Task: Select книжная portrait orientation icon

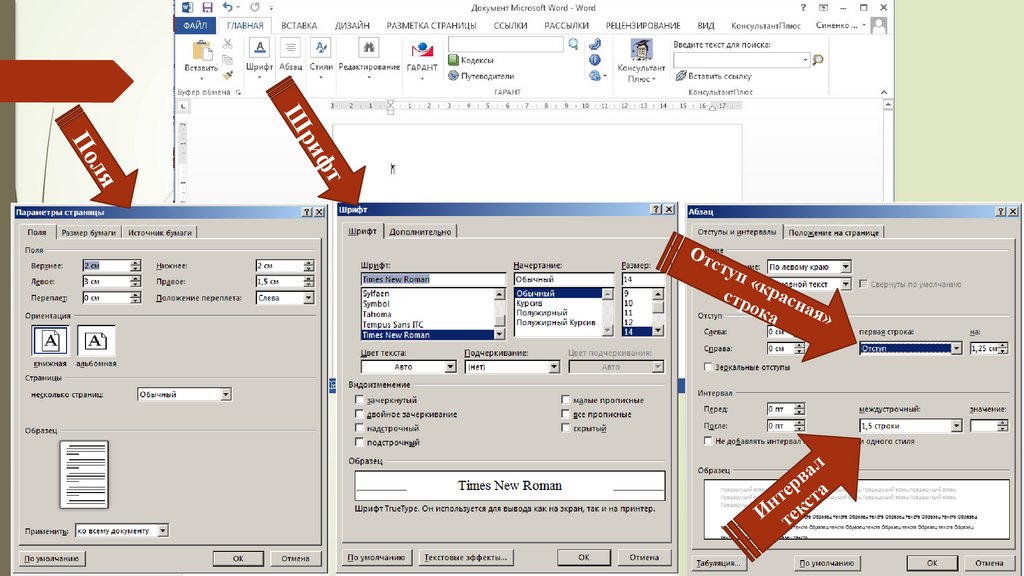Action: 50,341
